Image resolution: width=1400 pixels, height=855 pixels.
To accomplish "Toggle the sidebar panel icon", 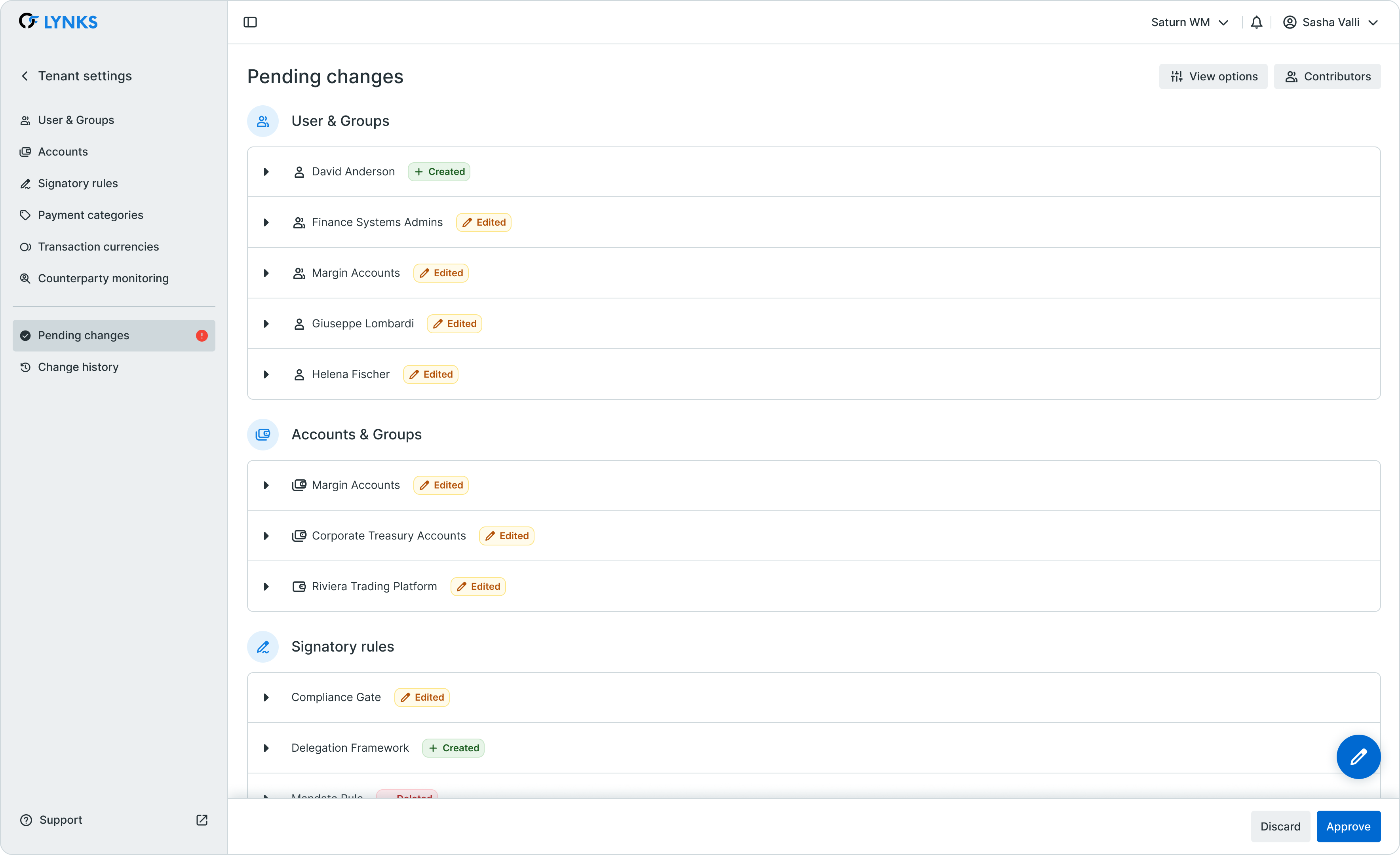I will point(250,22).
